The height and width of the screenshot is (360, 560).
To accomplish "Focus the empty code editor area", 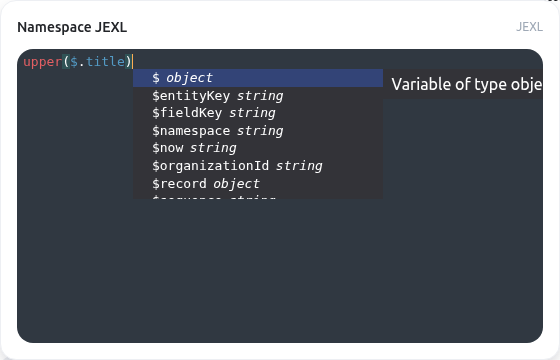I will (x=280, y=268).
